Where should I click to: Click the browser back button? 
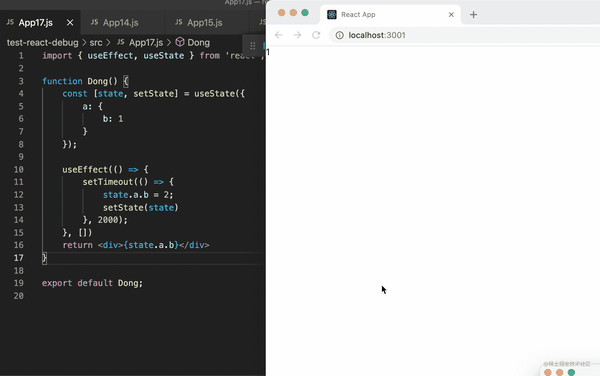click(279, 35)
